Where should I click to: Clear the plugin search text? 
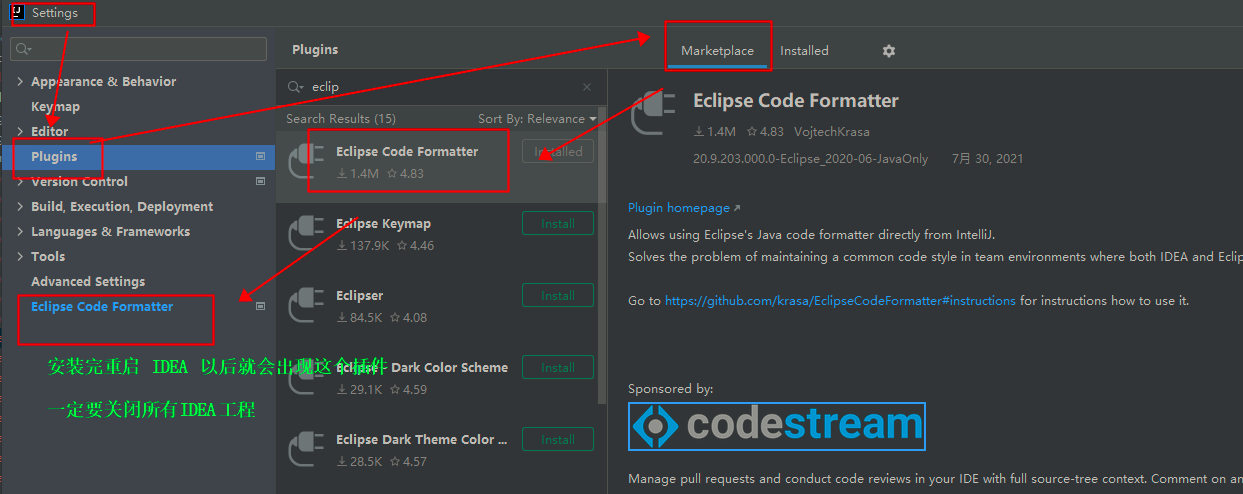pyautogui.click(x=587, y=87)
